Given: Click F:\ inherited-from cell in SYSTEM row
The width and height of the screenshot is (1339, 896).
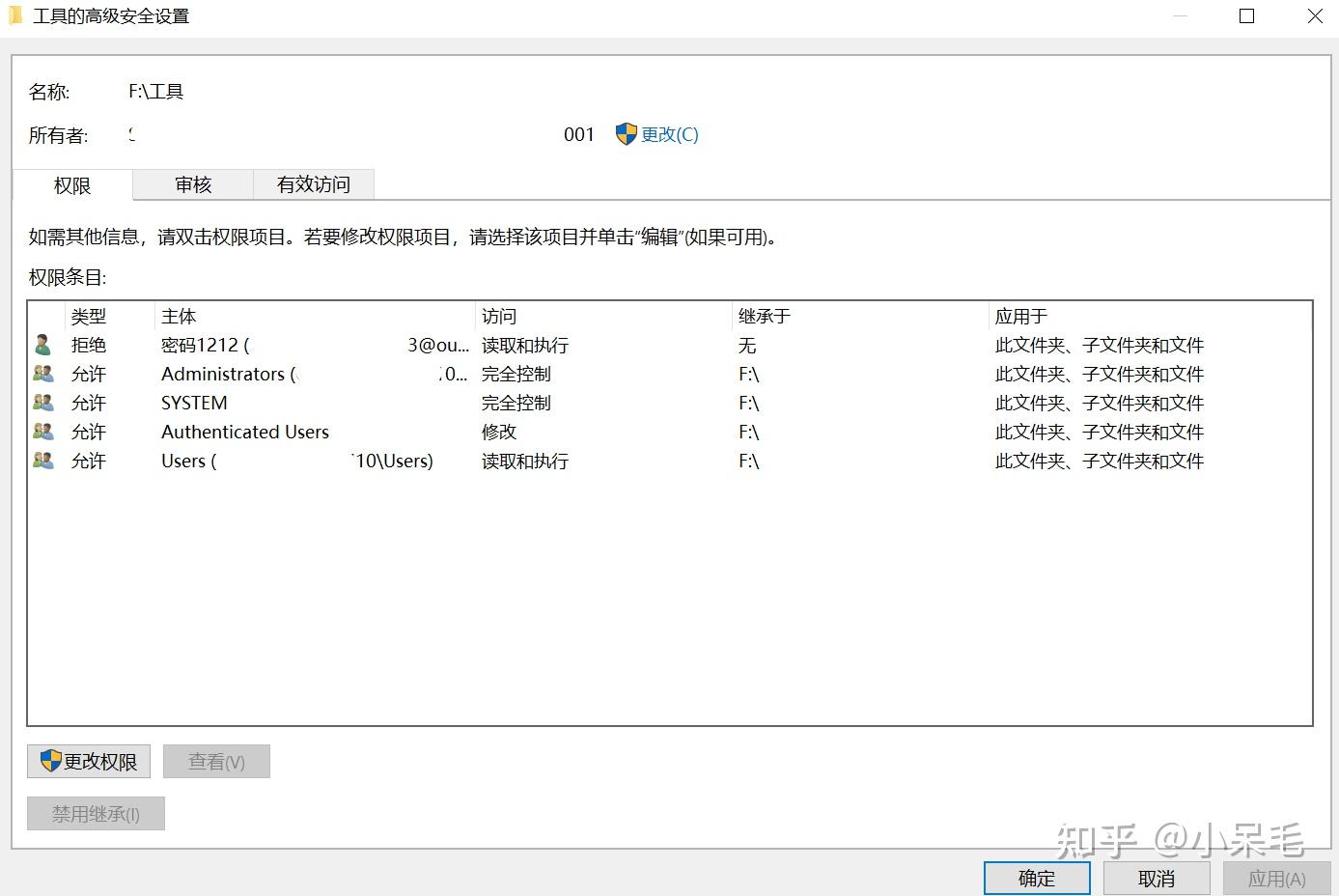Looking at the screenshot, I should pyautogui.click(x=749, y=403).
